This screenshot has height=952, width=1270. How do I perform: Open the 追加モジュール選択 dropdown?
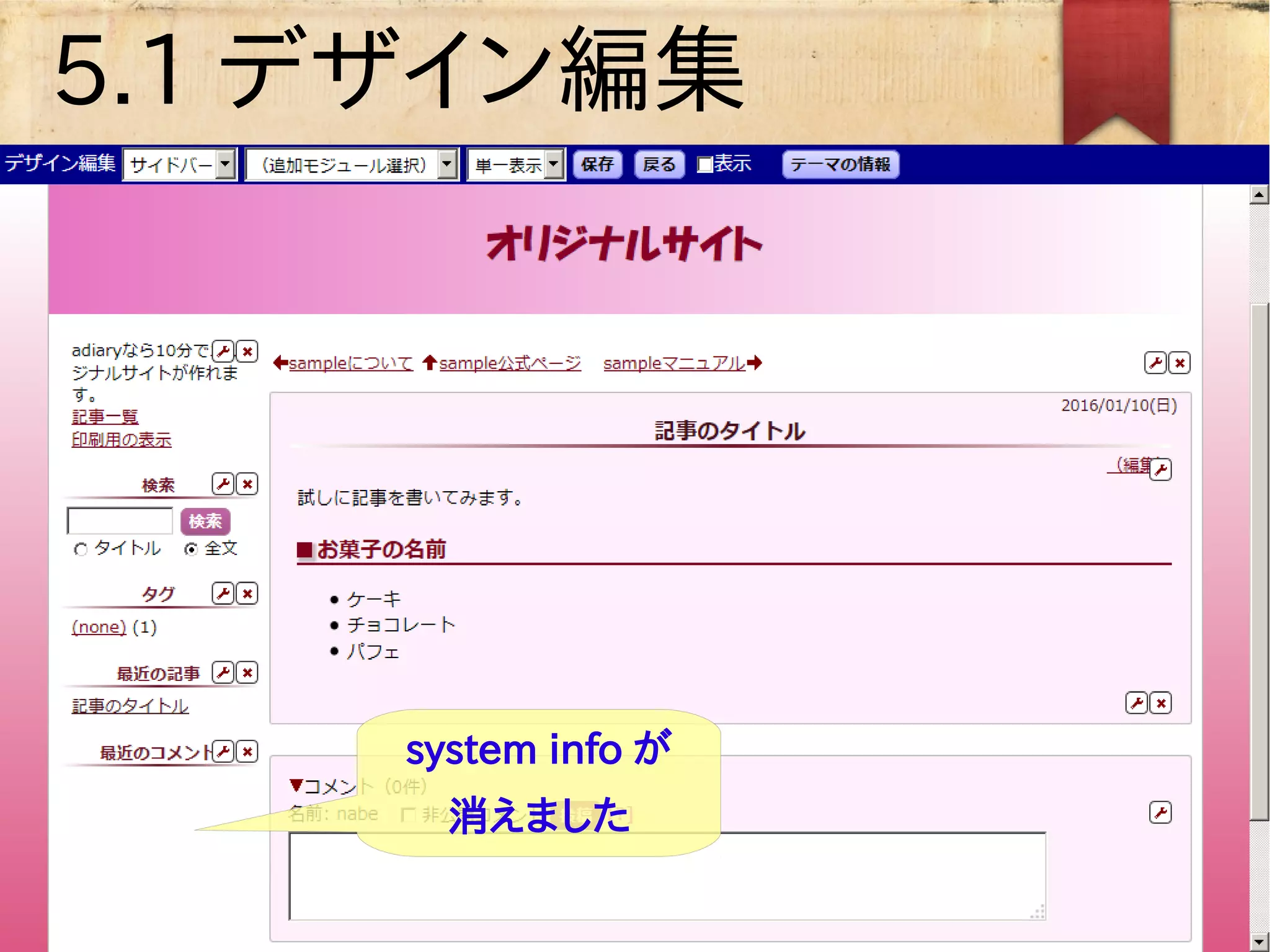(352, 165)
